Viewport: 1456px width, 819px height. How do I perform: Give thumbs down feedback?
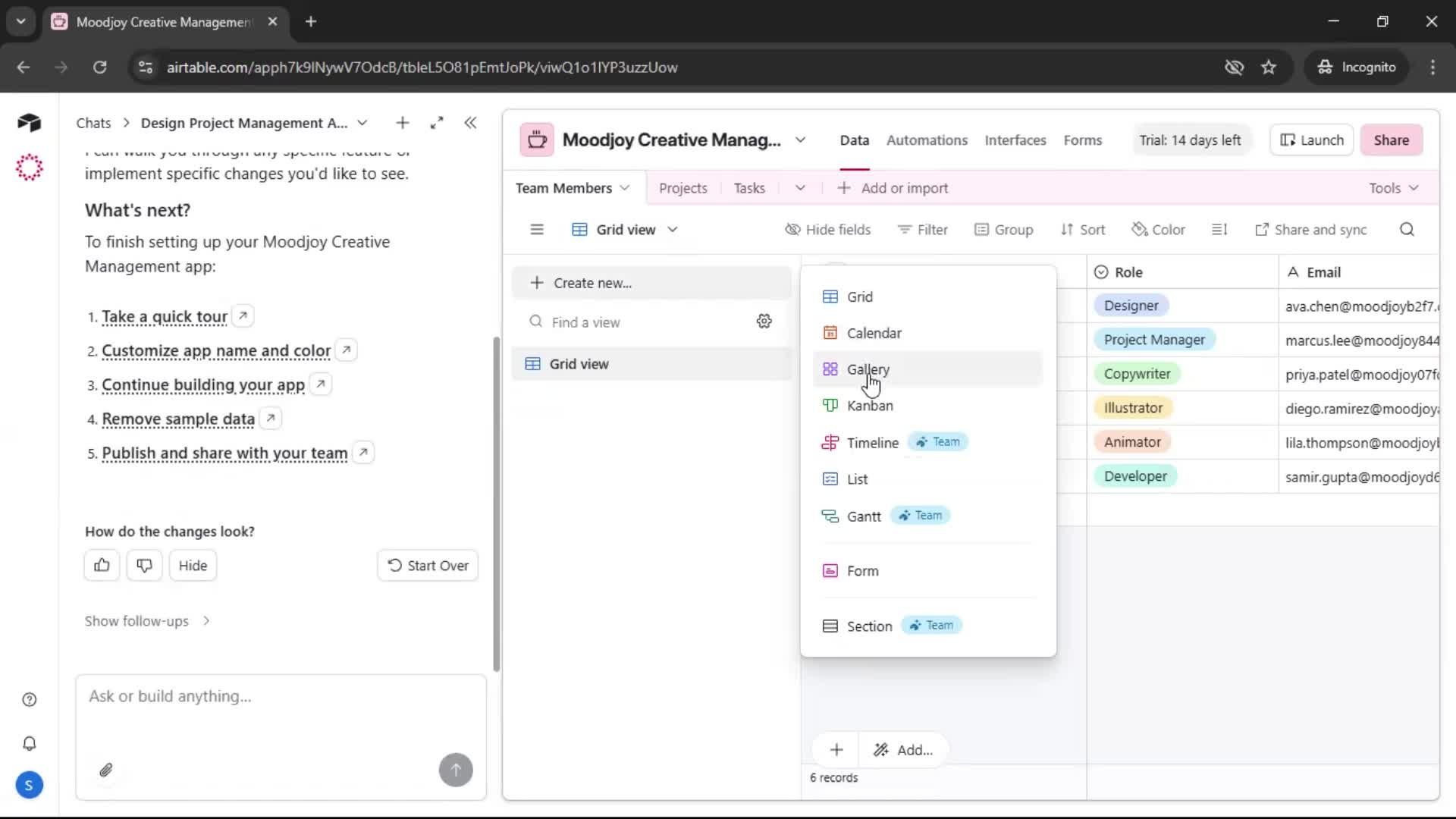[144, 565]
